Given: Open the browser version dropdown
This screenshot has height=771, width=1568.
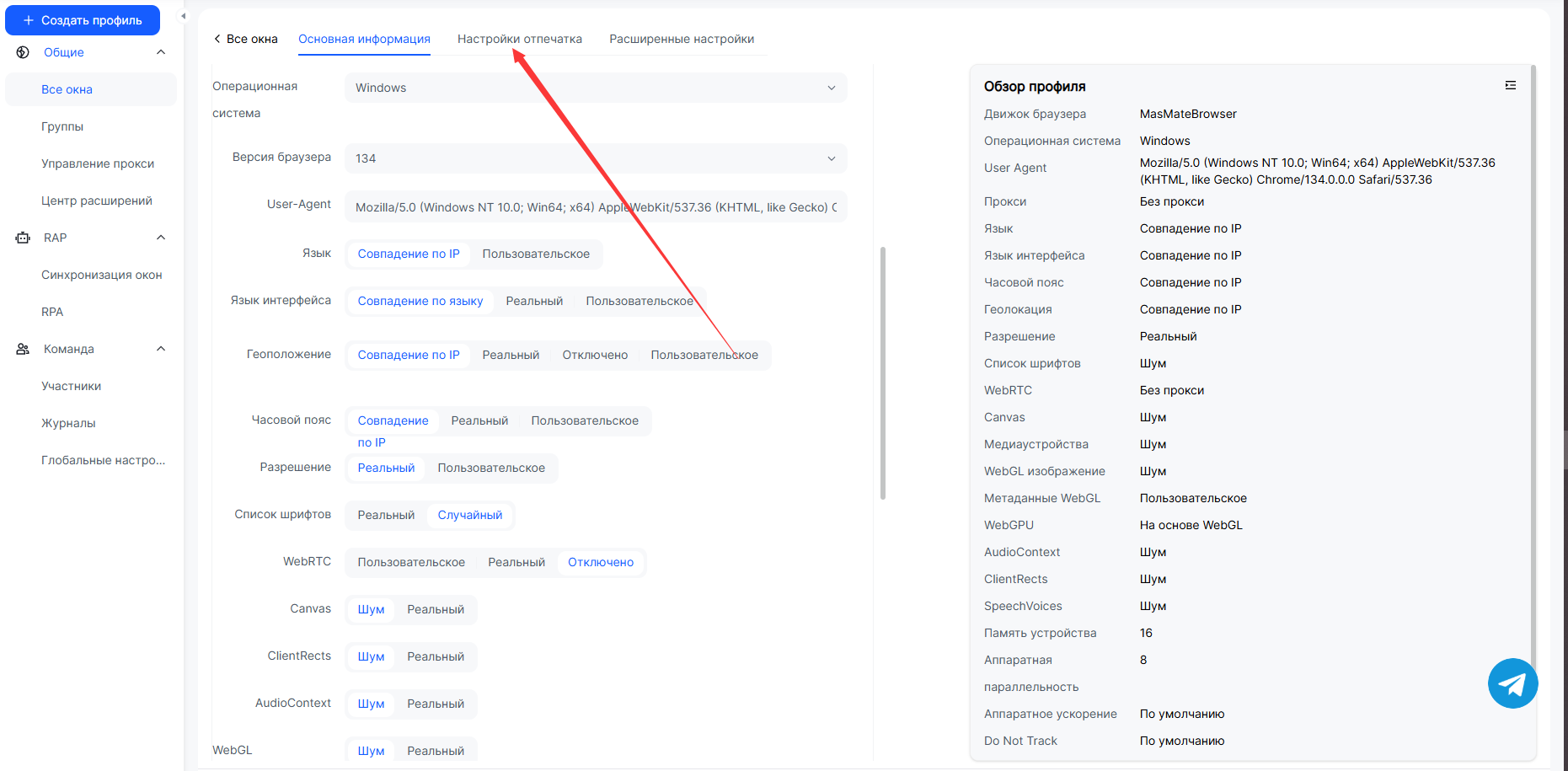Looking at the screenshot, I should pyautogui.click(x=595, y=158).
